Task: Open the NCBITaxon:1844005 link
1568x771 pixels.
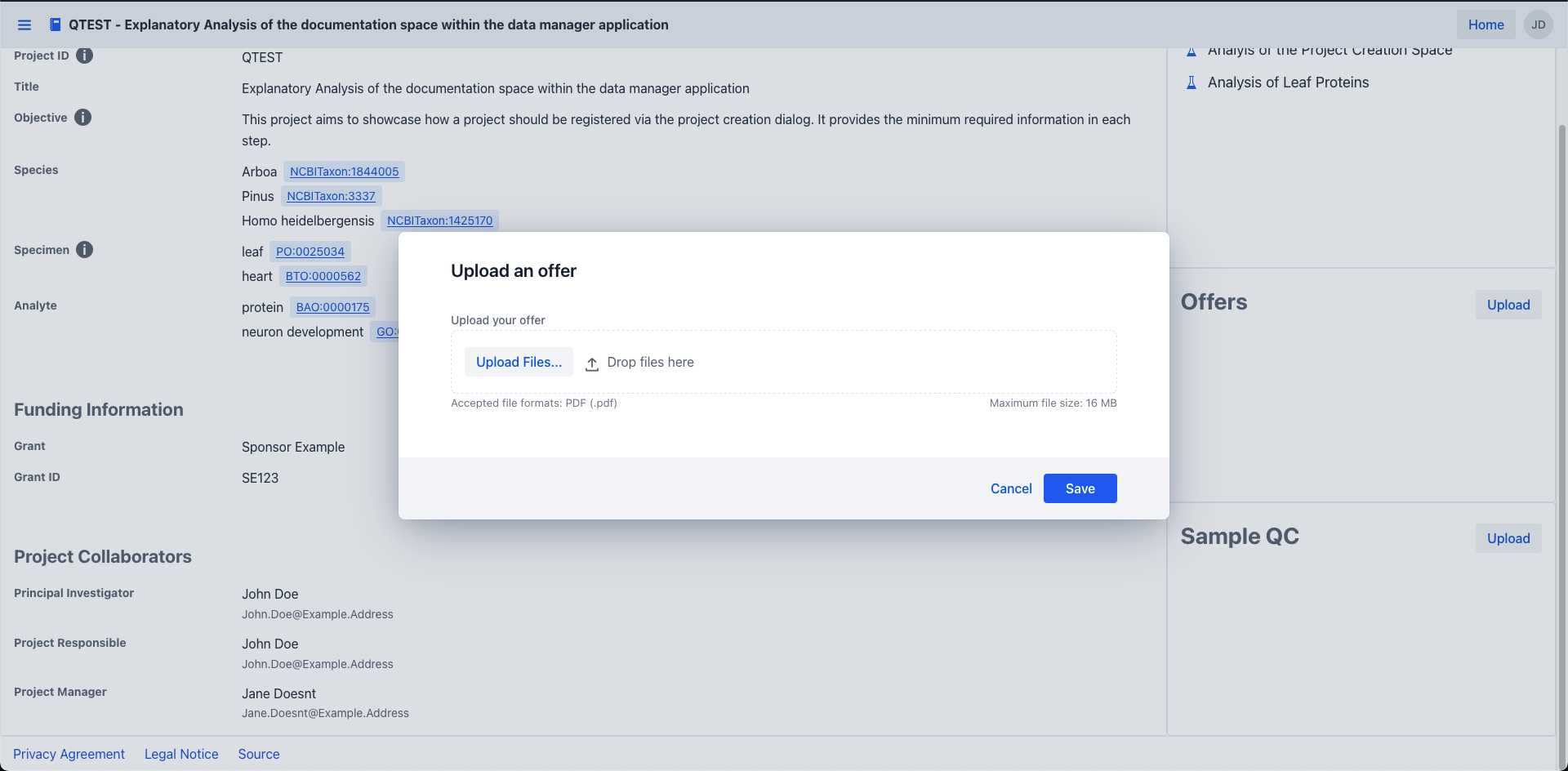Action: (x=344, y=172)
